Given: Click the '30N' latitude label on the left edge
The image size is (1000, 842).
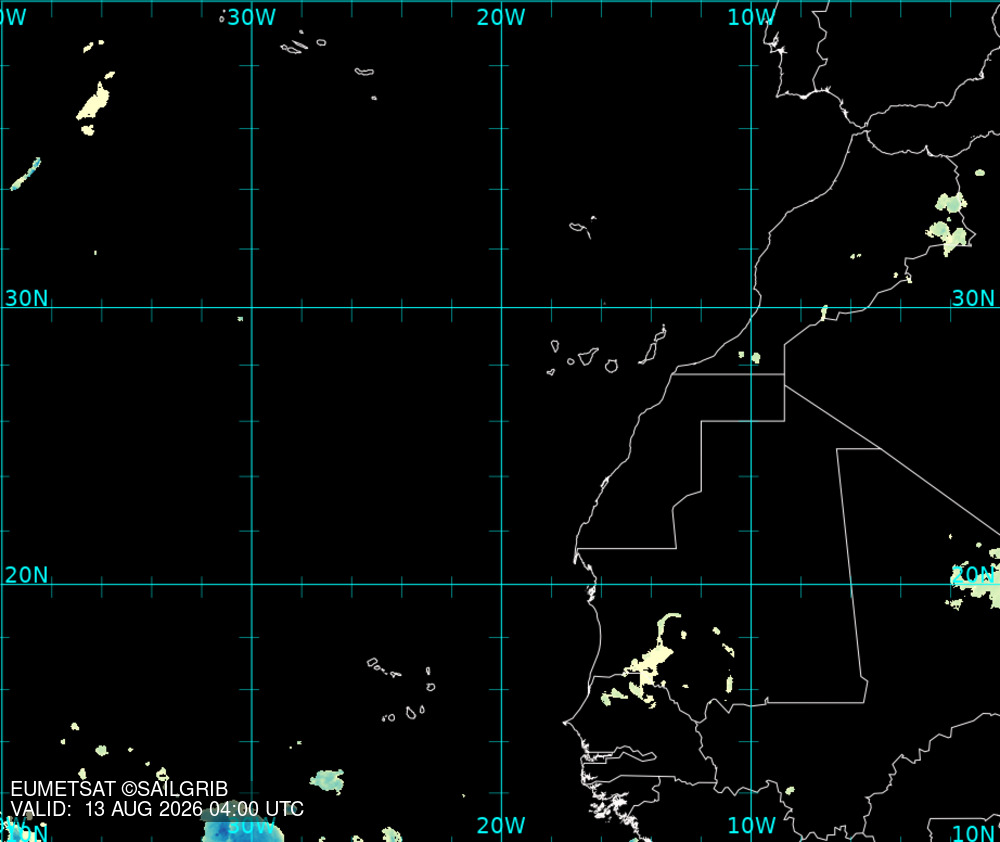Looking at the screenshot, I should (x=26, y=298).
